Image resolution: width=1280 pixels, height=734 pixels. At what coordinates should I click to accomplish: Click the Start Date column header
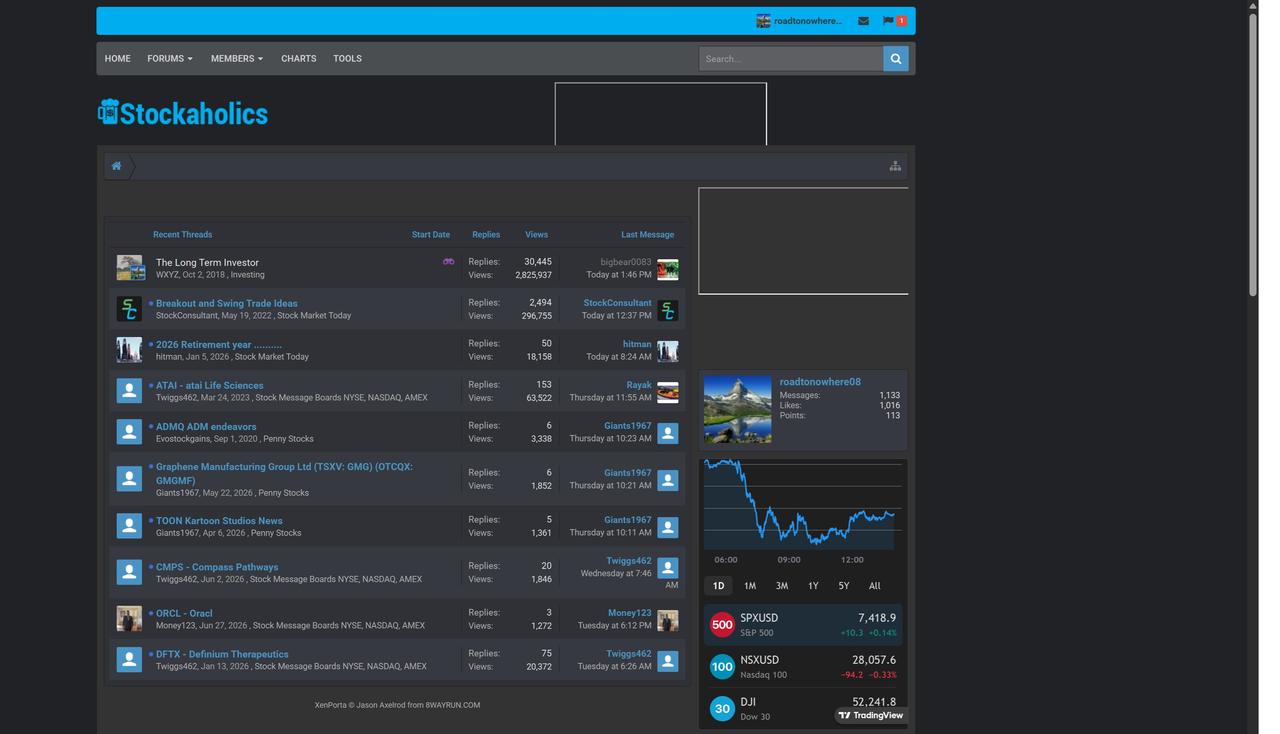click(431, 235)
